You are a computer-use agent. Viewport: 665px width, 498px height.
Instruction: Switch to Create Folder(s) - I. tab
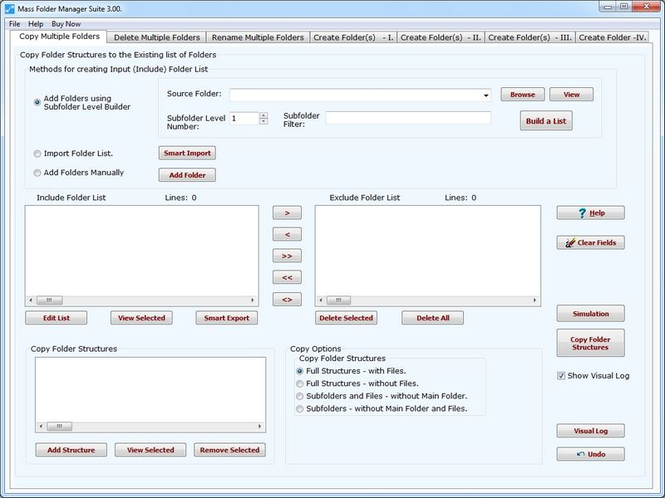point(353,37)
